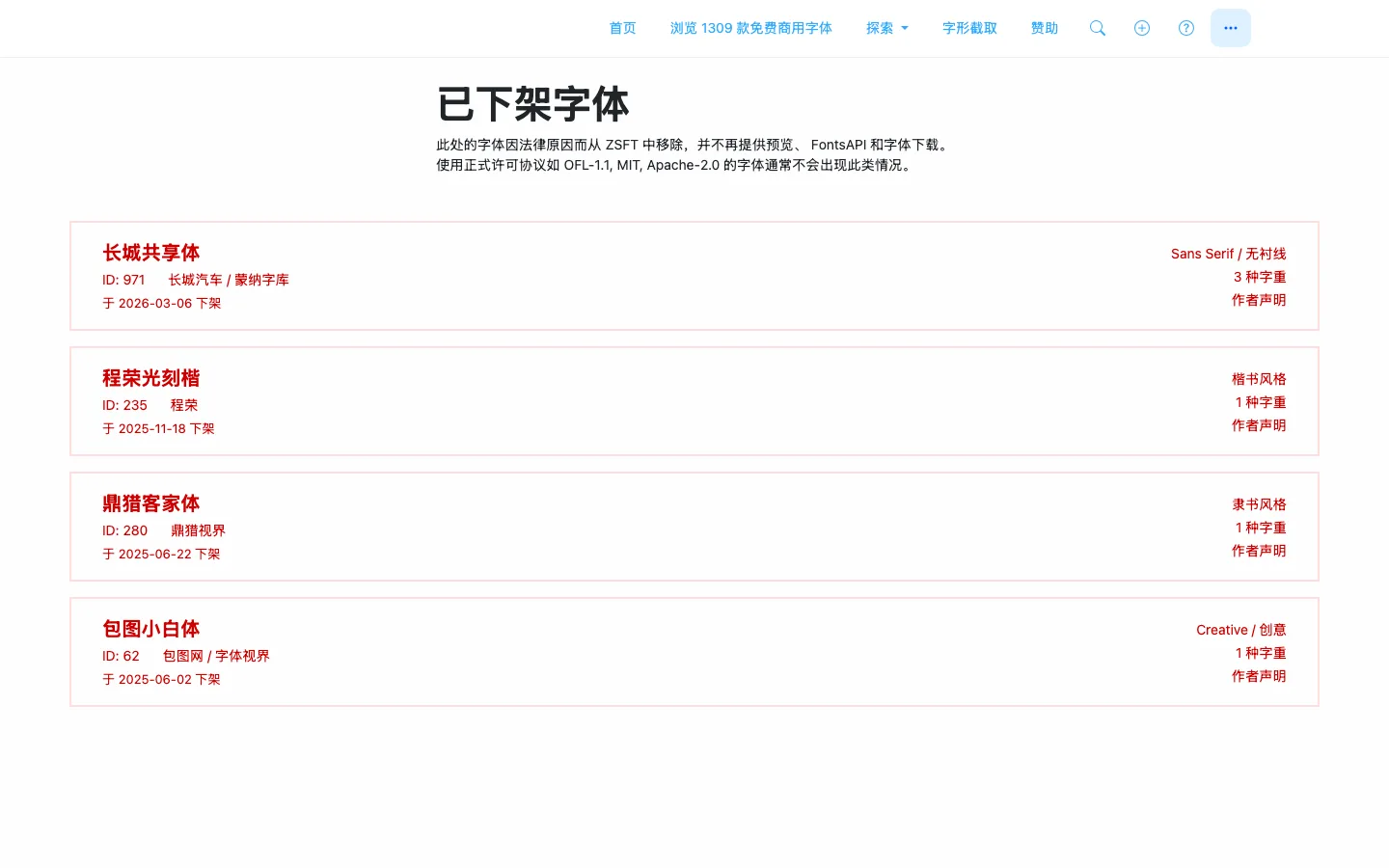Screen dimensions: 1389x868
Task: Click the 鼎猎视界 author text
Action: tap(198, 530)
